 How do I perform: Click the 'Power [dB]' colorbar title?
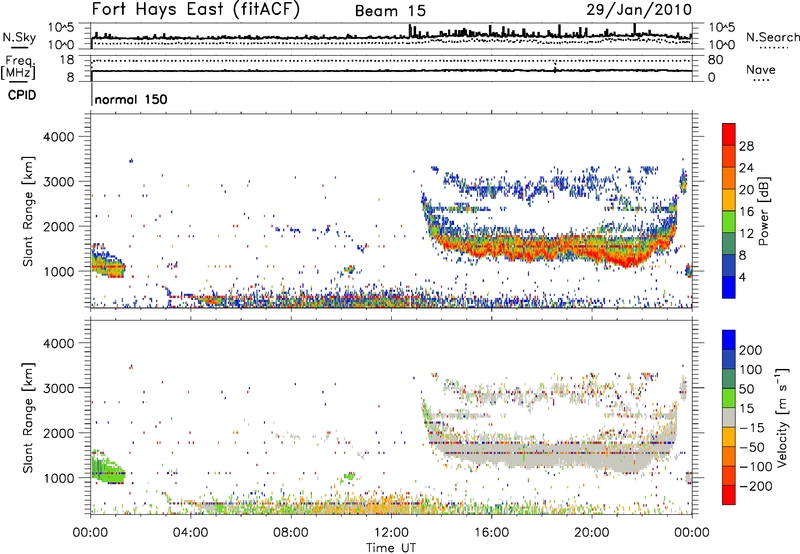pos(764,211)
